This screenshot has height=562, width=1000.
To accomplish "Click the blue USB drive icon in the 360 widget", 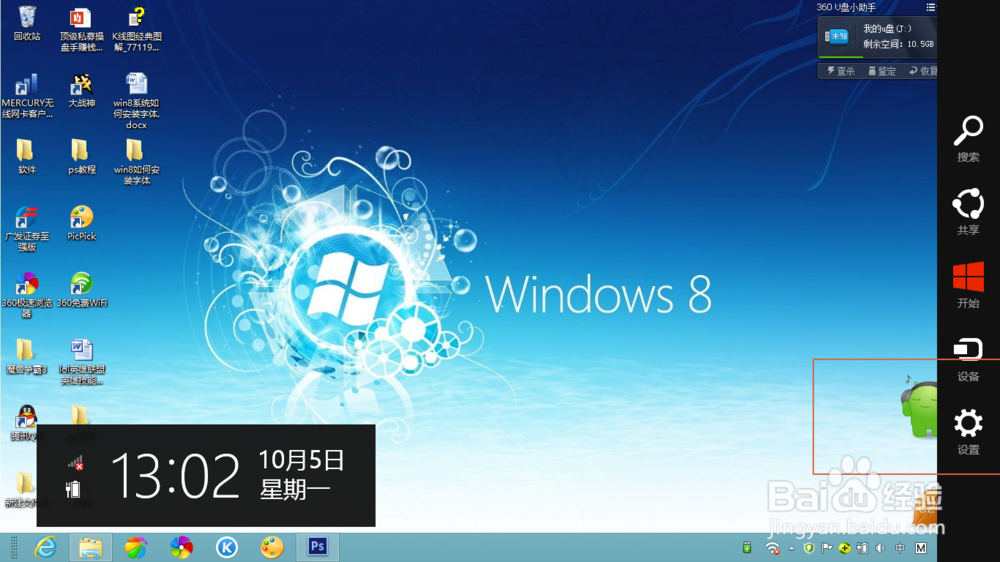I will (x=837, y=36).
